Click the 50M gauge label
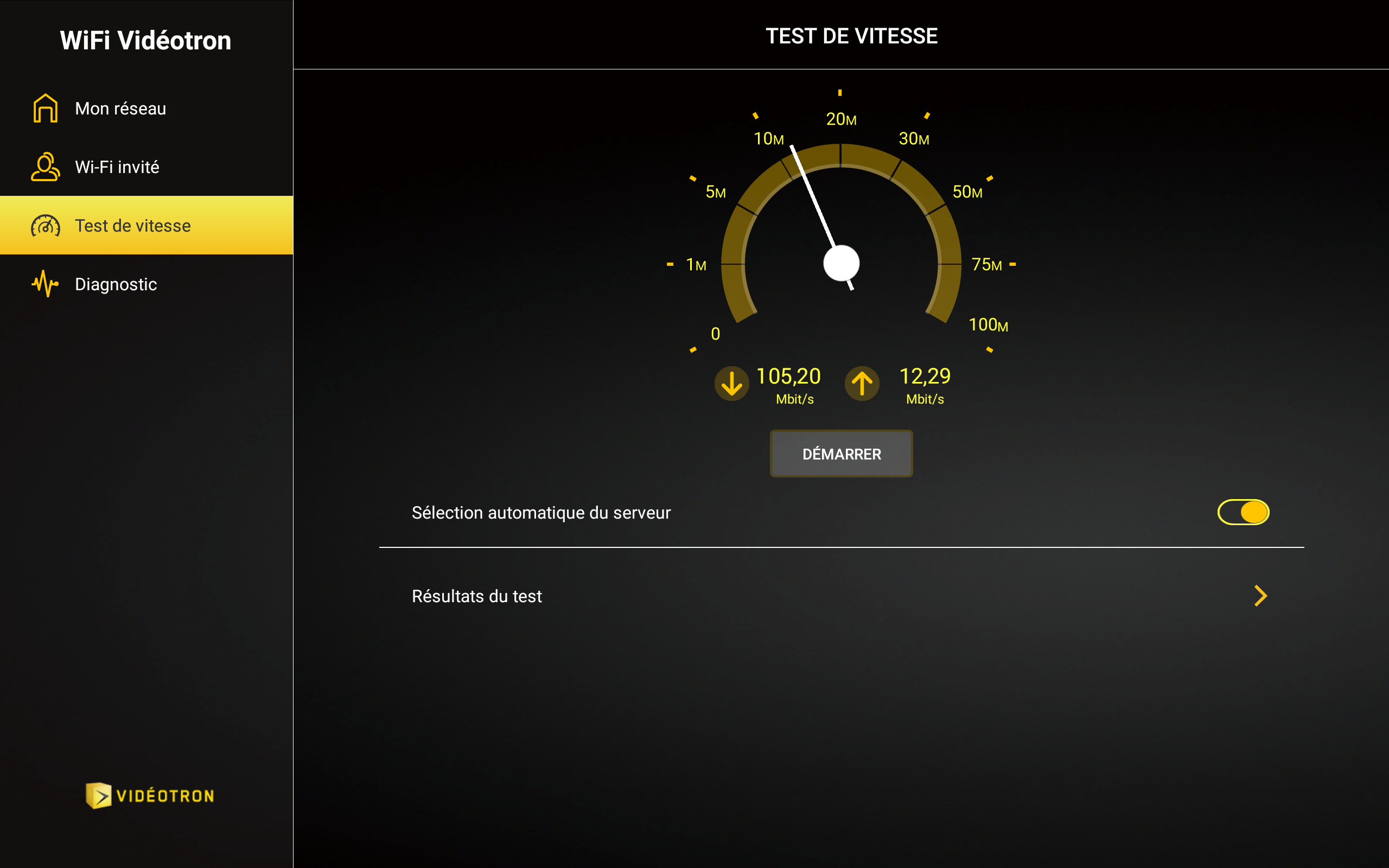Viewport: 1389px width, 868px height. [967, 192]
